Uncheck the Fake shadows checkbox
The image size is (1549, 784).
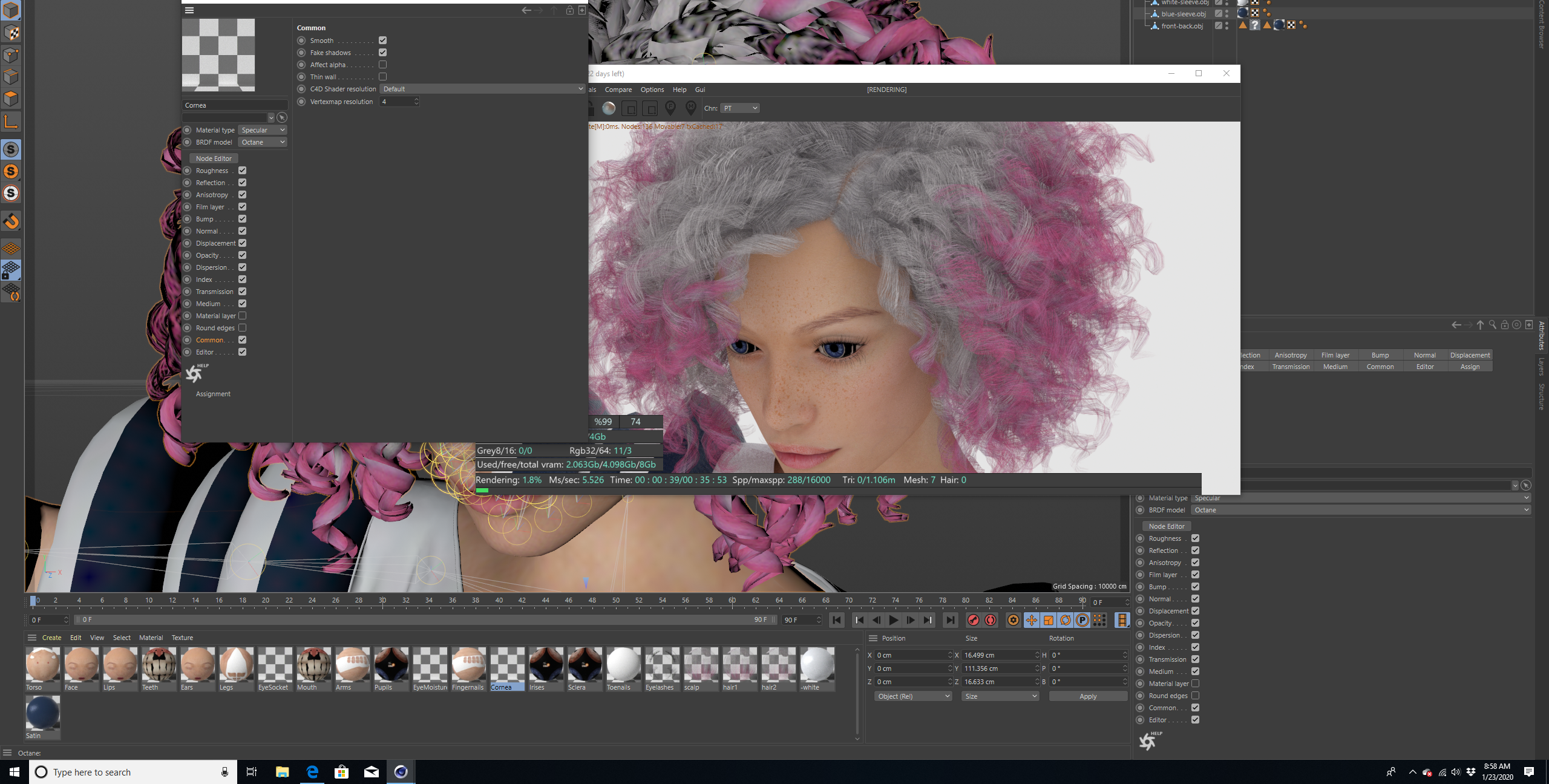coord(382,53)
